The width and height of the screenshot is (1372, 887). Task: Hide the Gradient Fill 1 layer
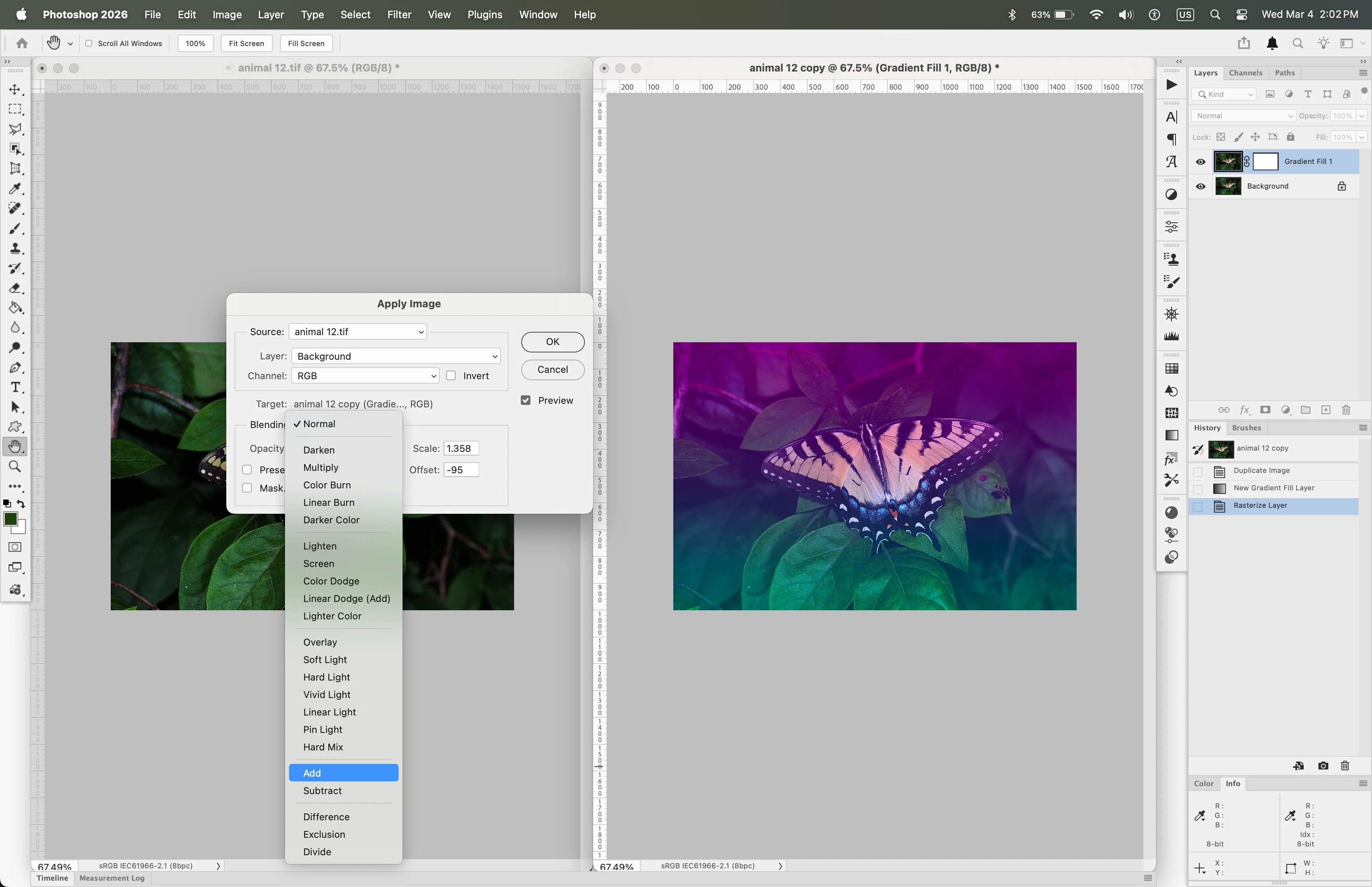tap(1200, 162)
